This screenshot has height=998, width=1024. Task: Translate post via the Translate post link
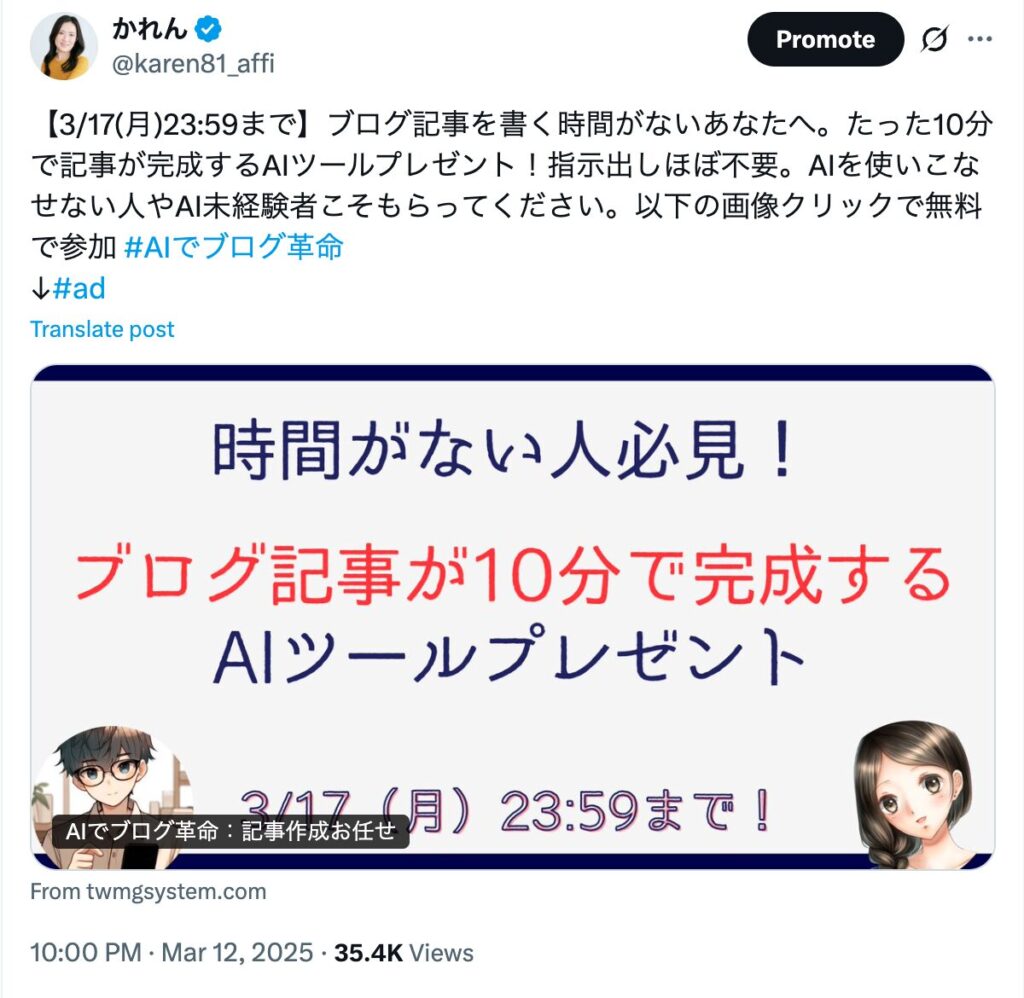pos(102,329)
